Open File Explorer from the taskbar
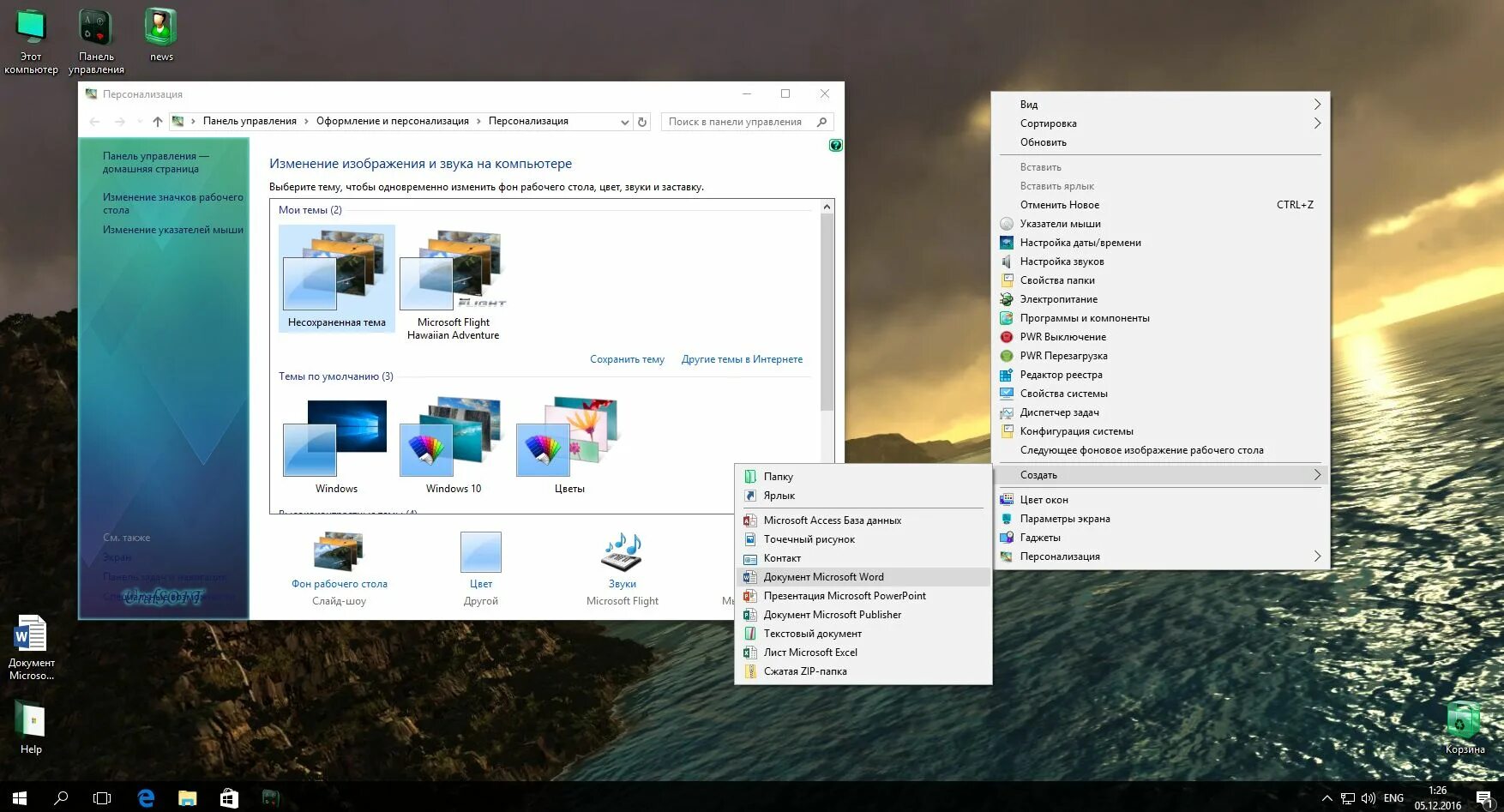1504x812 pixels. (x=187, y=797)
